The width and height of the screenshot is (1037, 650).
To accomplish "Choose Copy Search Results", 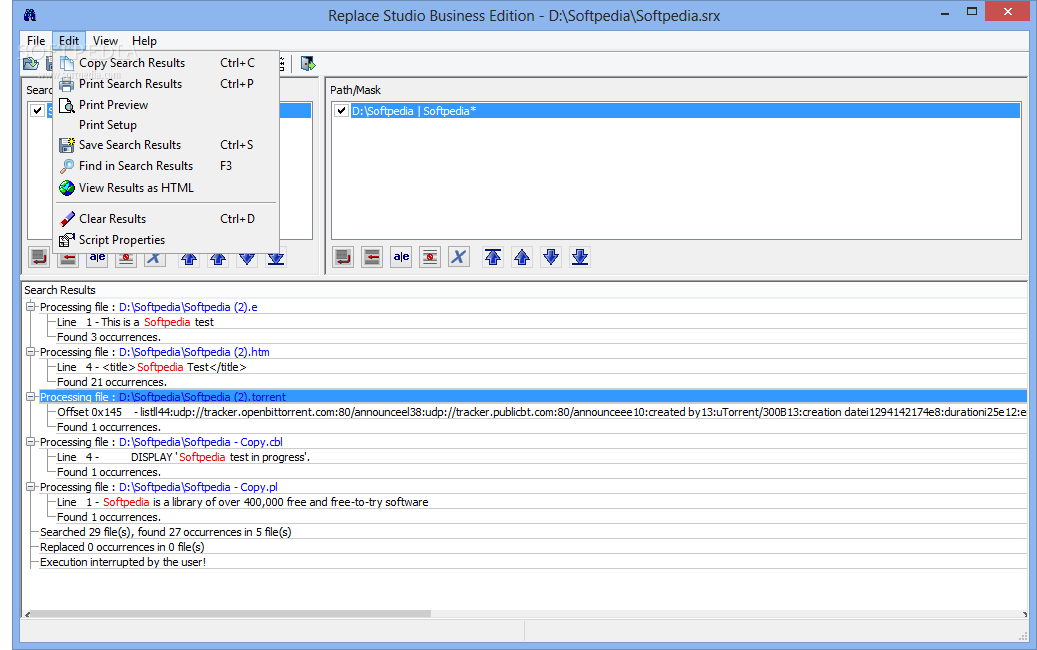I will tap(166, 63).
